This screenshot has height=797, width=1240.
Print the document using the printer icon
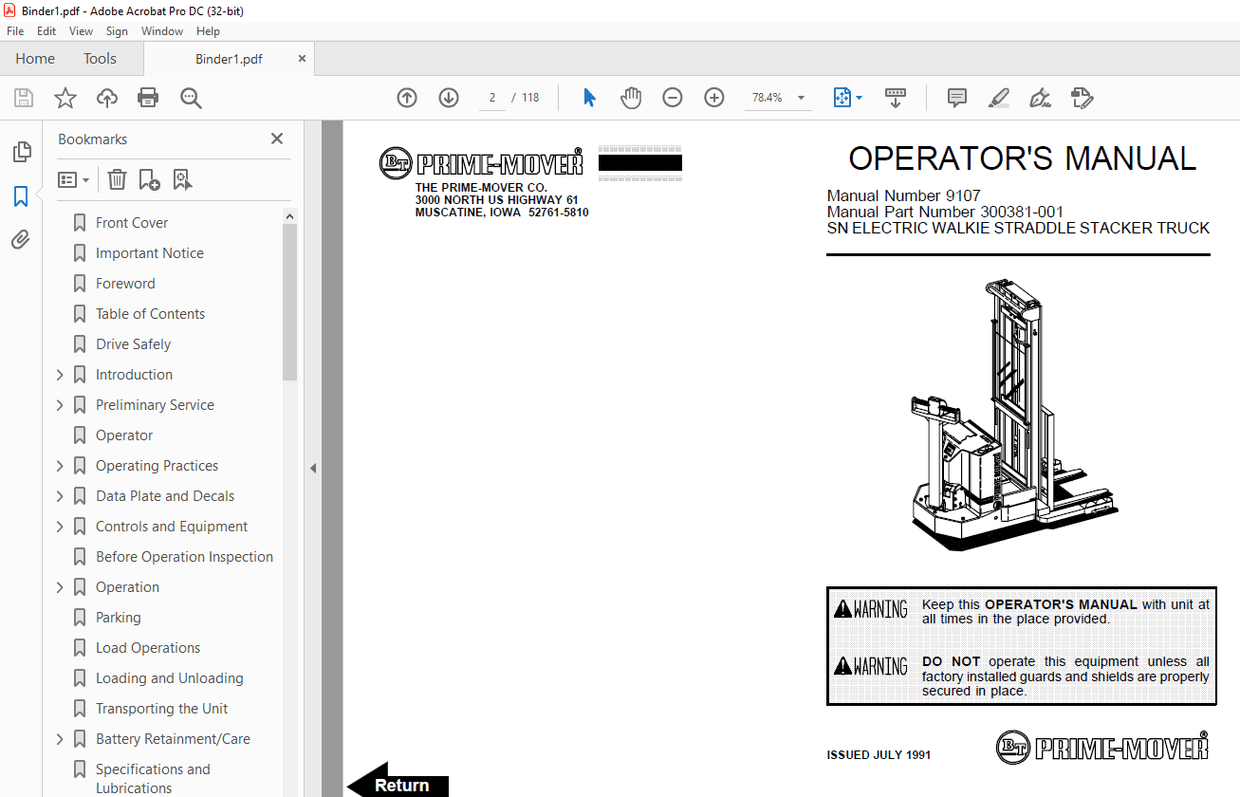pyautogui.click(x=148, y=97)
